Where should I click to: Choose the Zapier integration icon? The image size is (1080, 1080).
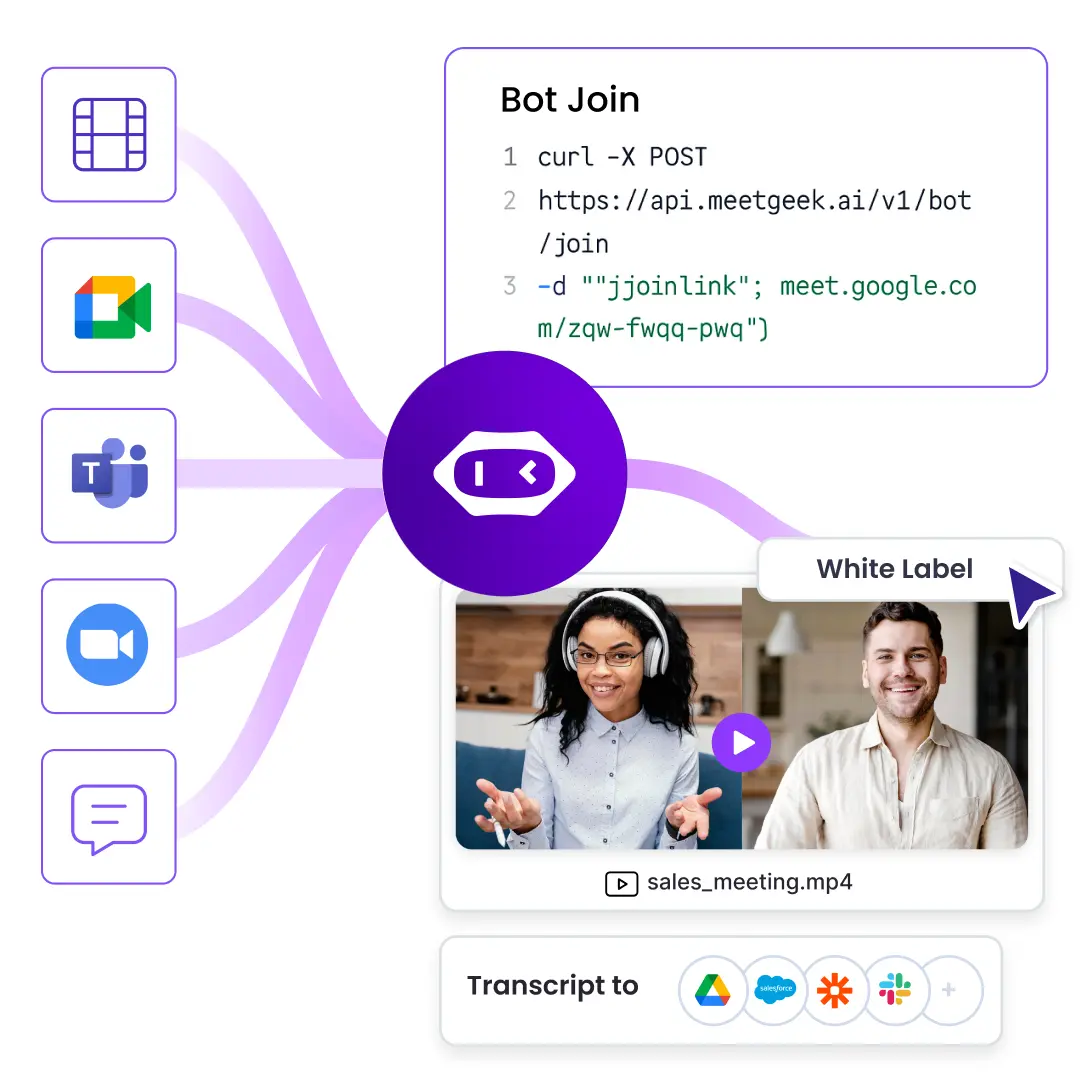834,990
